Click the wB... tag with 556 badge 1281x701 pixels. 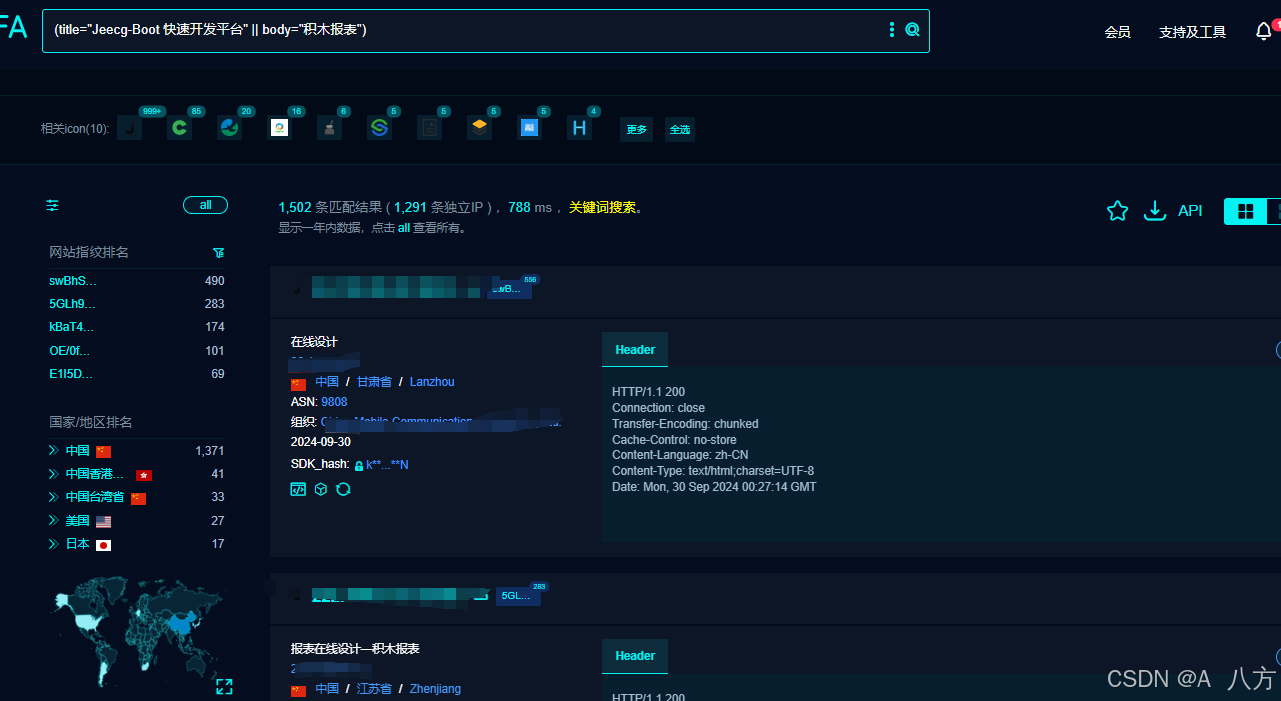tap(509, 289)
